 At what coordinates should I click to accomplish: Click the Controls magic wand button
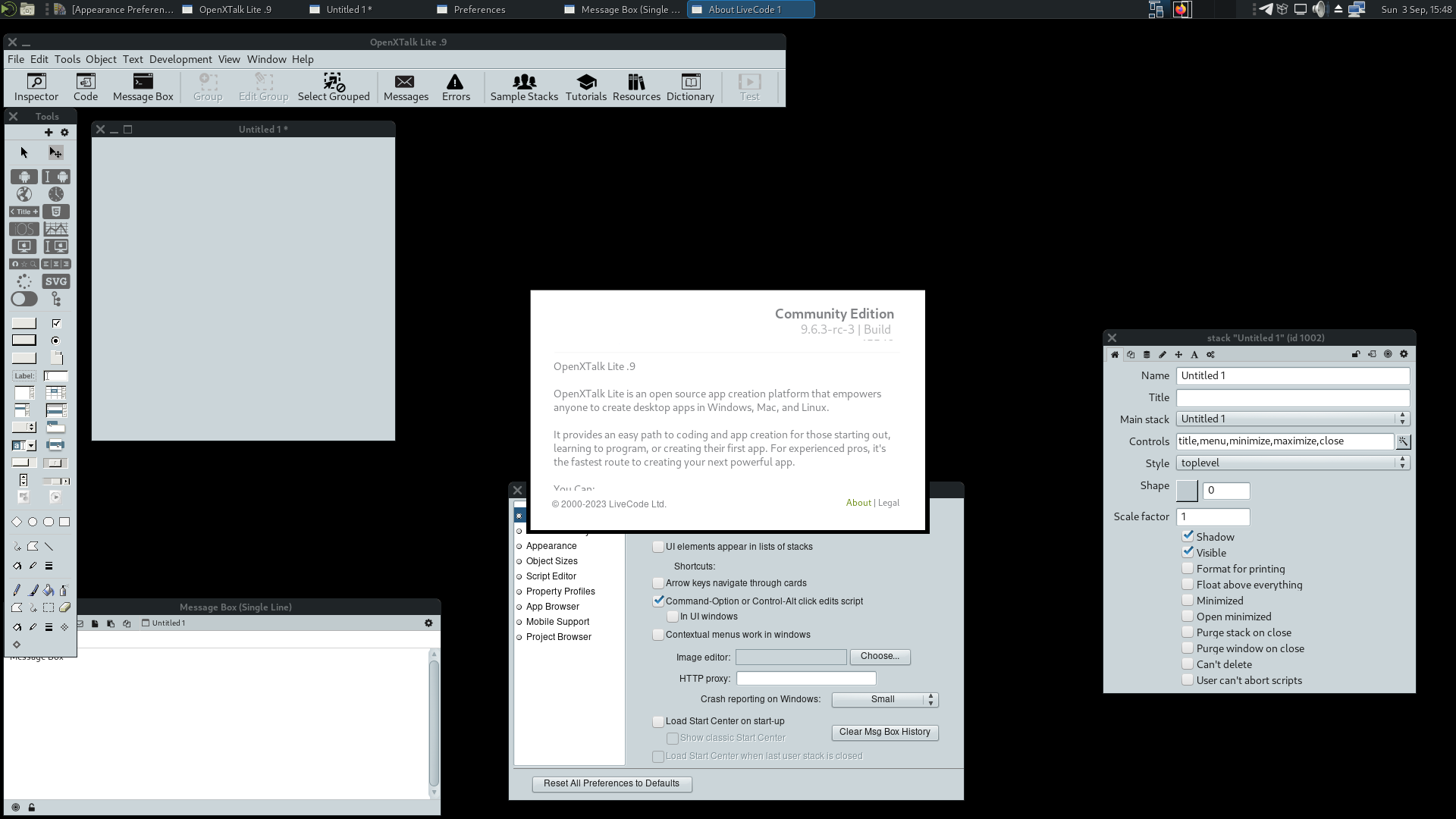[x=1403, y=441]
